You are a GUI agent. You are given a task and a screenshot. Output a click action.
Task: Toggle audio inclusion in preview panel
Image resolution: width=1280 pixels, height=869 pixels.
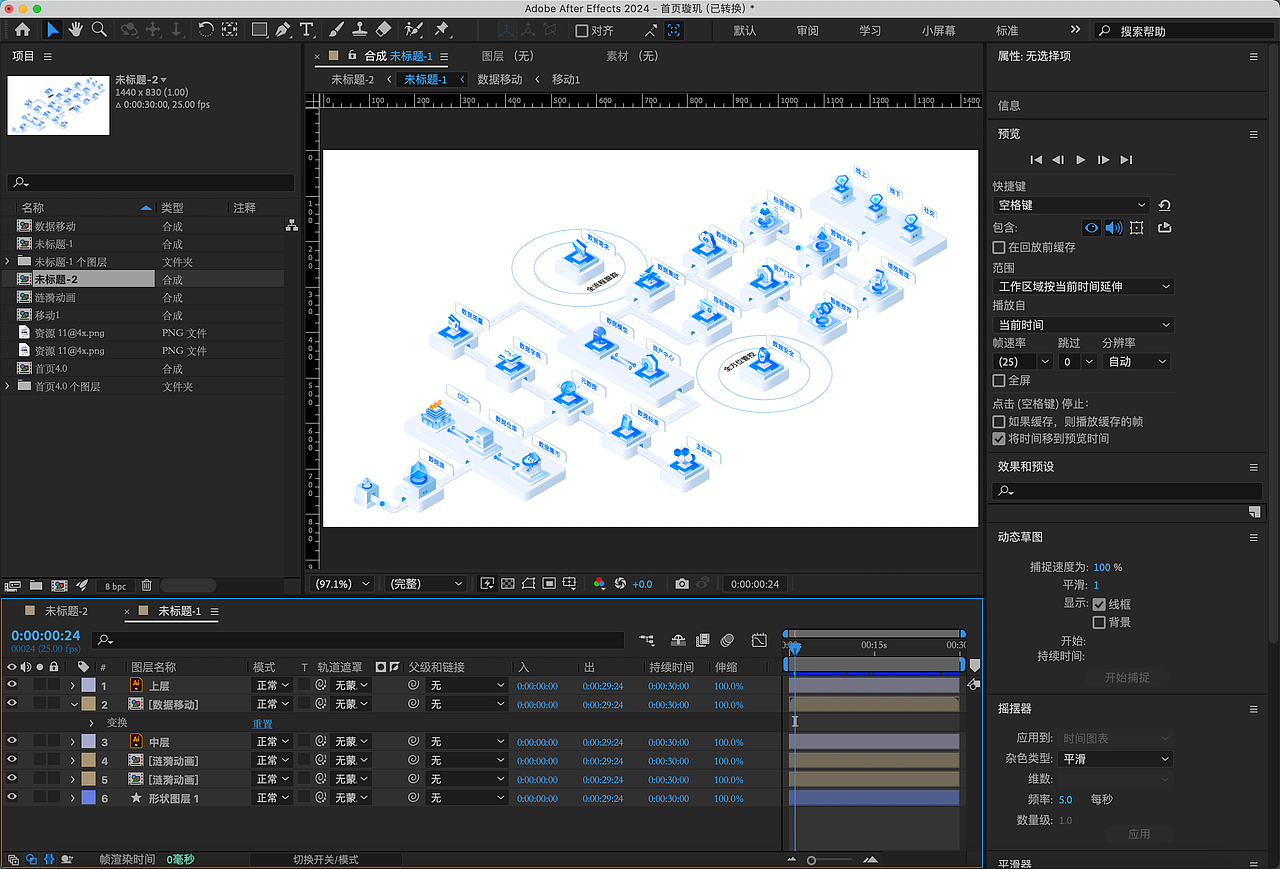click(x=1113, y=228)
